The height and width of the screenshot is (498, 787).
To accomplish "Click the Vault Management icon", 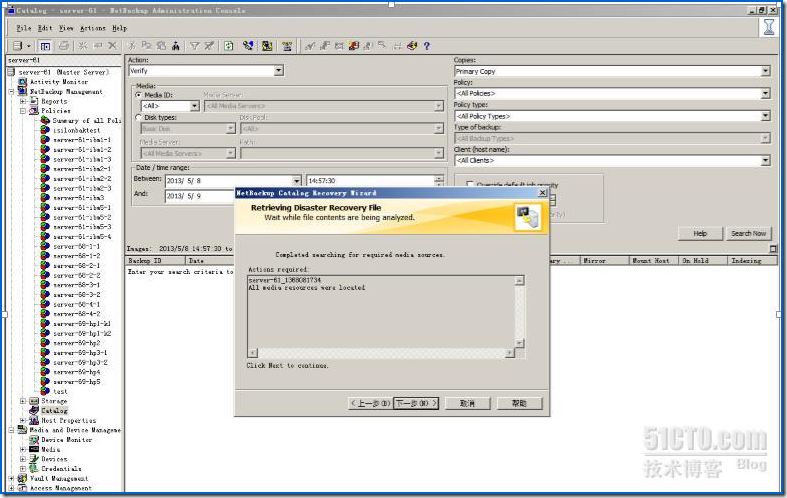I will coord(23,478).
